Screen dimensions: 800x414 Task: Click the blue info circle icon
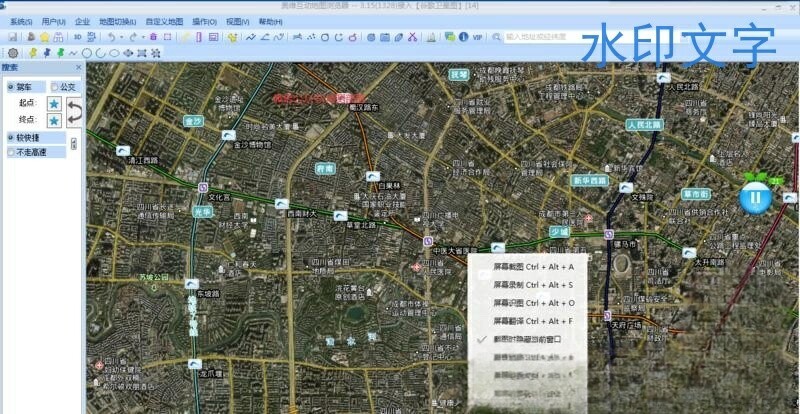pos(463,37)
